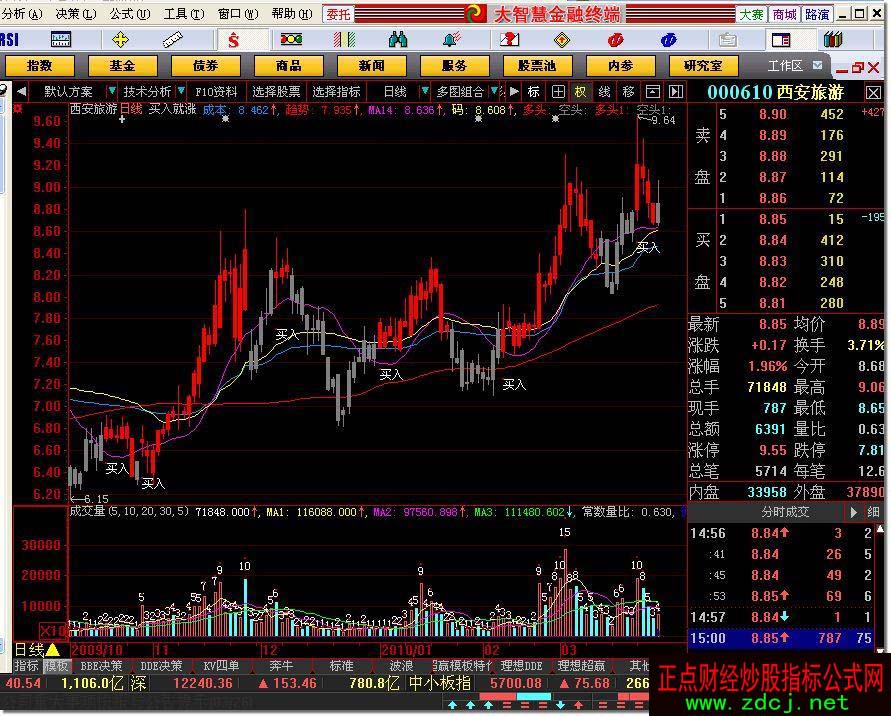Close the 000610 quote panel with X icon
Image resolution: width=891 pixels, height=716 pixels.
click(x=873, y=92)
